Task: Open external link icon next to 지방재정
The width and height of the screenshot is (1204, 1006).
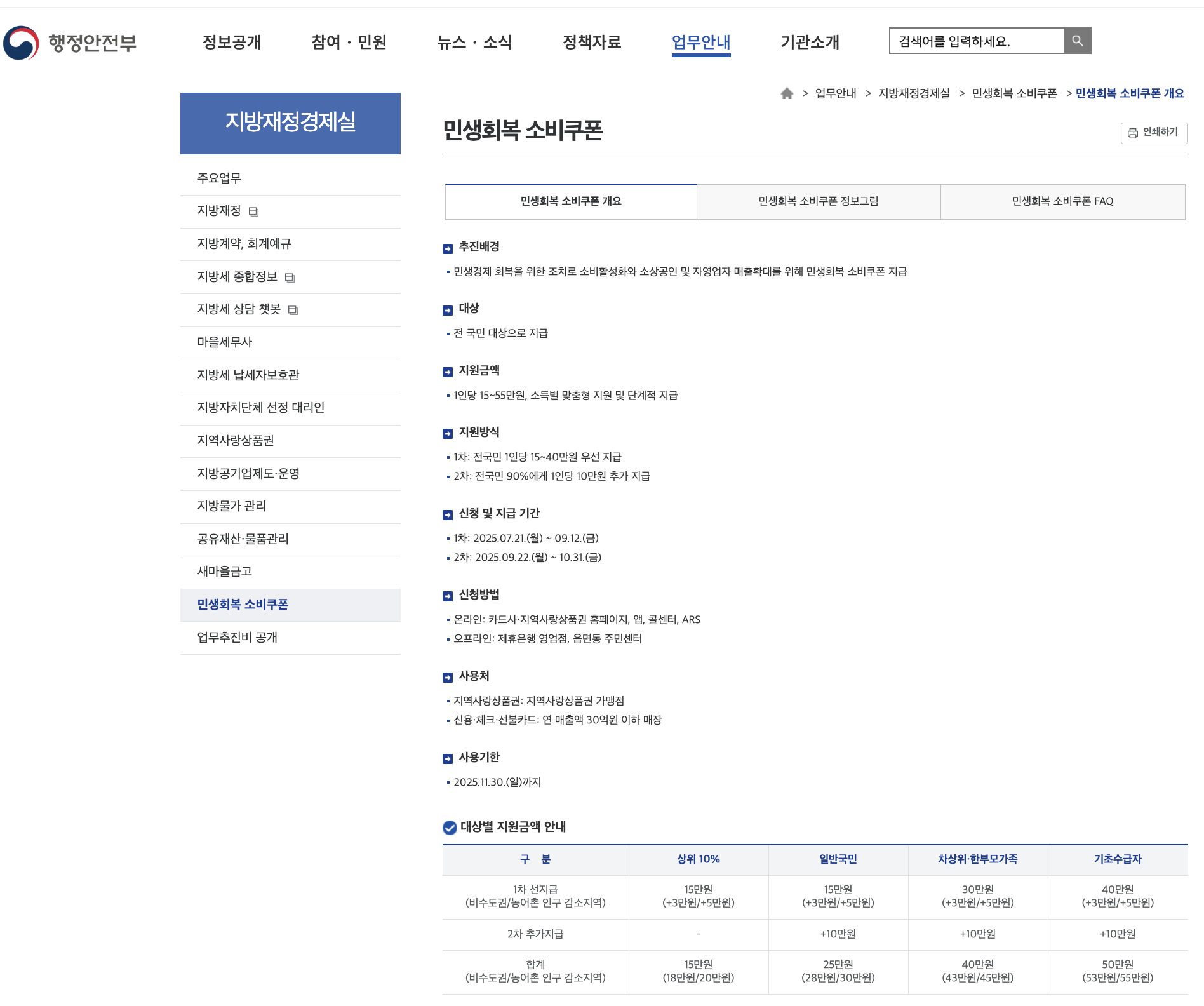Action: click(x=253, y=211)
